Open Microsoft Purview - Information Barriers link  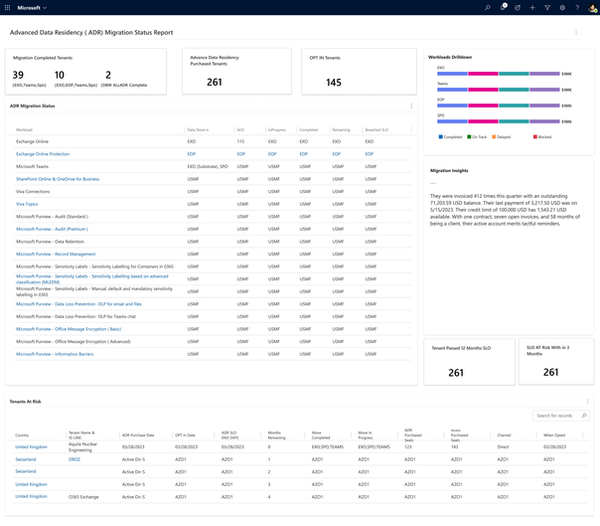tap(55, 354)
